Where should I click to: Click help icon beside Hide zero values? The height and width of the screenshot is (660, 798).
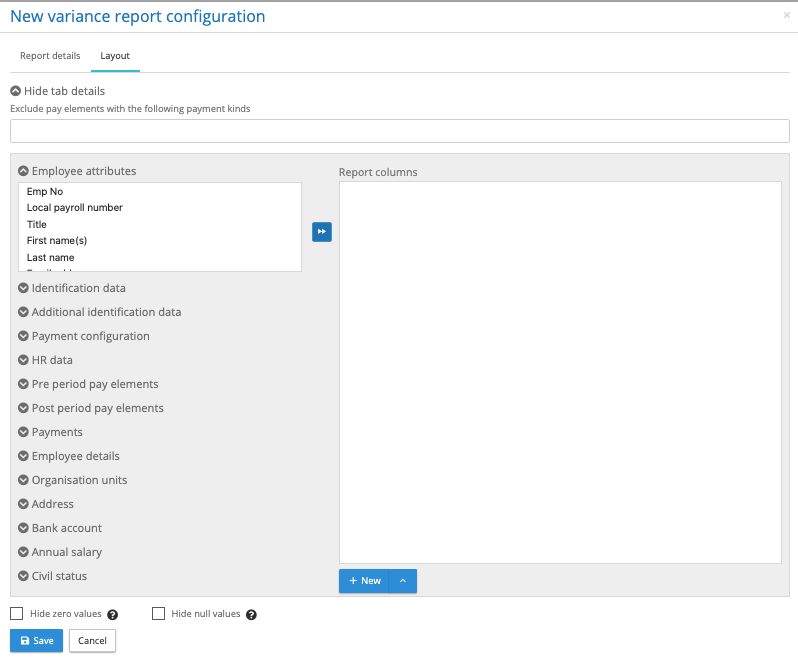[113, 615]
